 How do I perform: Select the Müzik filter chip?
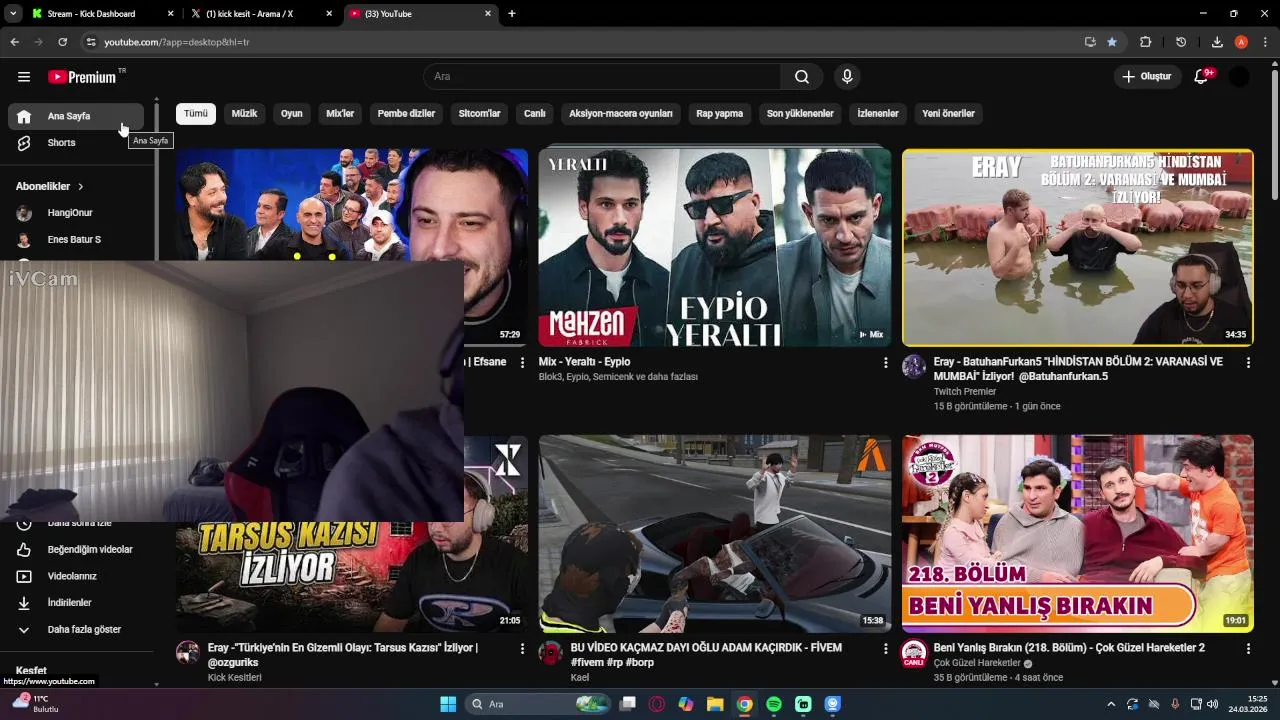click(x=244, y=114)
